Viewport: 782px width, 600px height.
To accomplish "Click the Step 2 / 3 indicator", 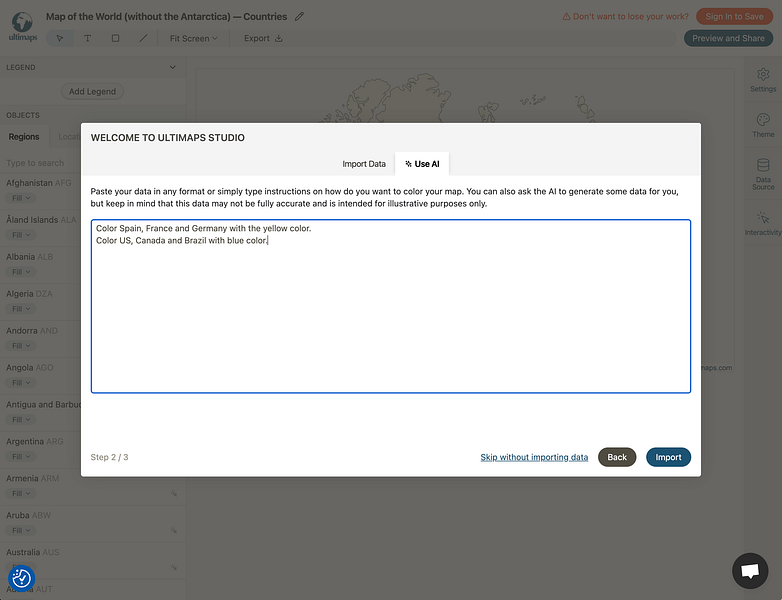I will point(109,457).
